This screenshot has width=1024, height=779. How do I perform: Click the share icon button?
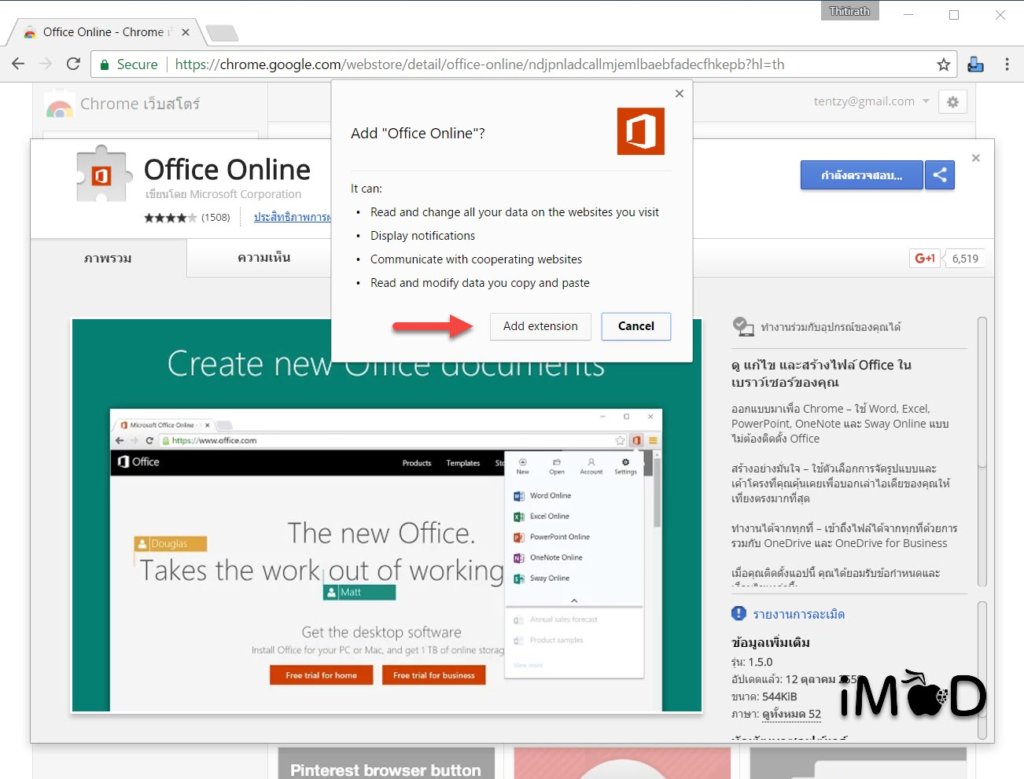coord(940,175)
